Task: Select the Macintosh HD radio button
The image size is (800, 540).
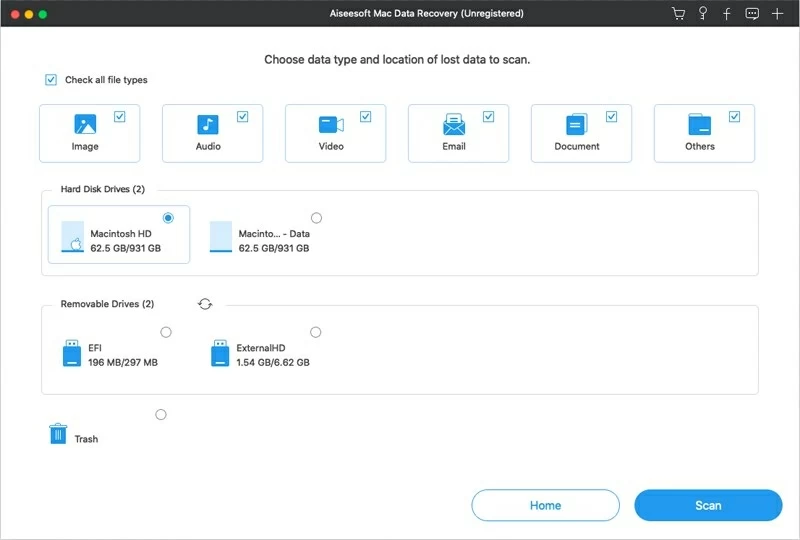Action: [x=168, y=218]
